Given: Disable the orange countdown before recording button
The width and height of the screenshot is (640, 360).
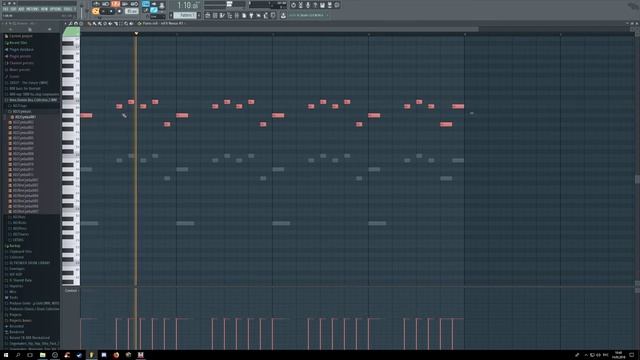Looking at the screenshot, I should coord(116,4).
